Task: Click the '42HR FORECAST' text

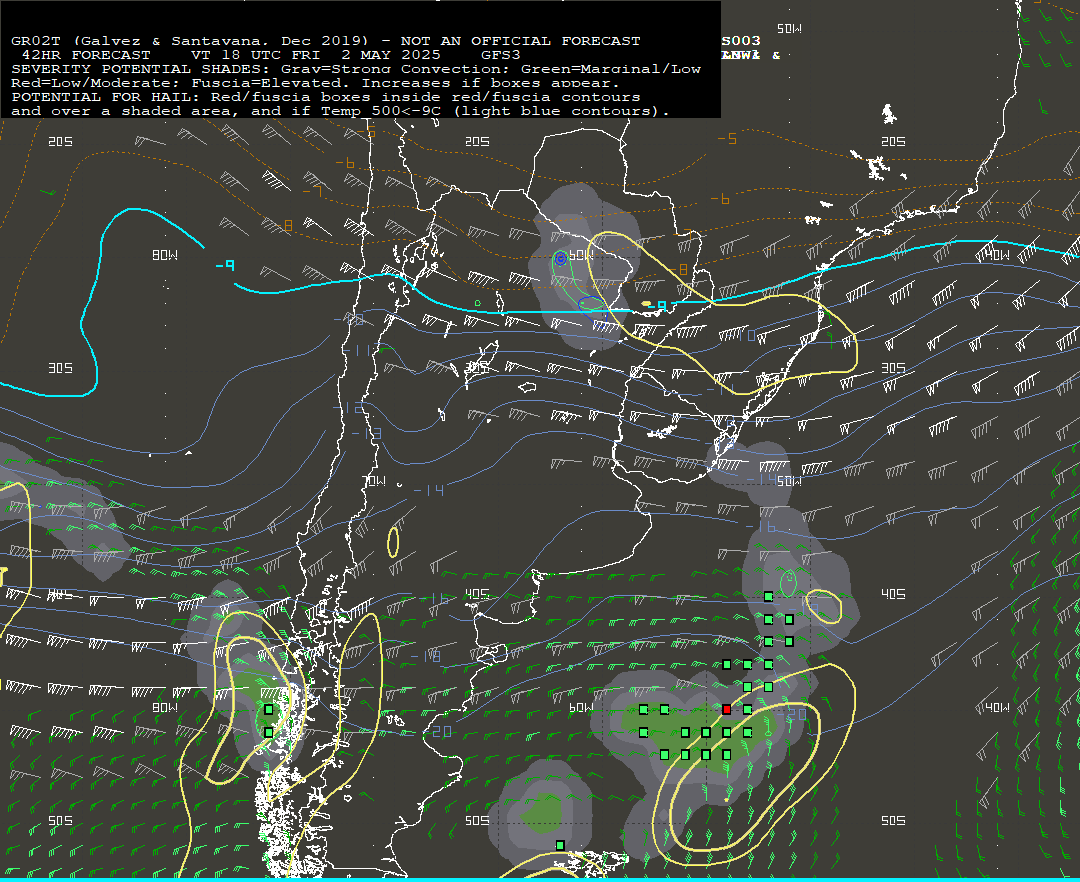Action: pos(86,55)
